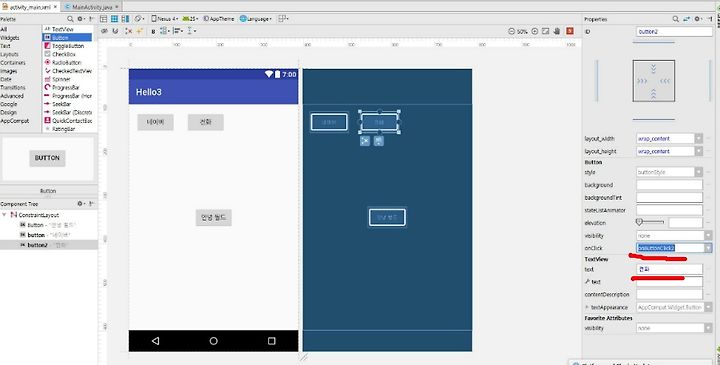The image size is (720, 365).
Task: Open the Nexus 4 device dropdown
Action: 164,19
